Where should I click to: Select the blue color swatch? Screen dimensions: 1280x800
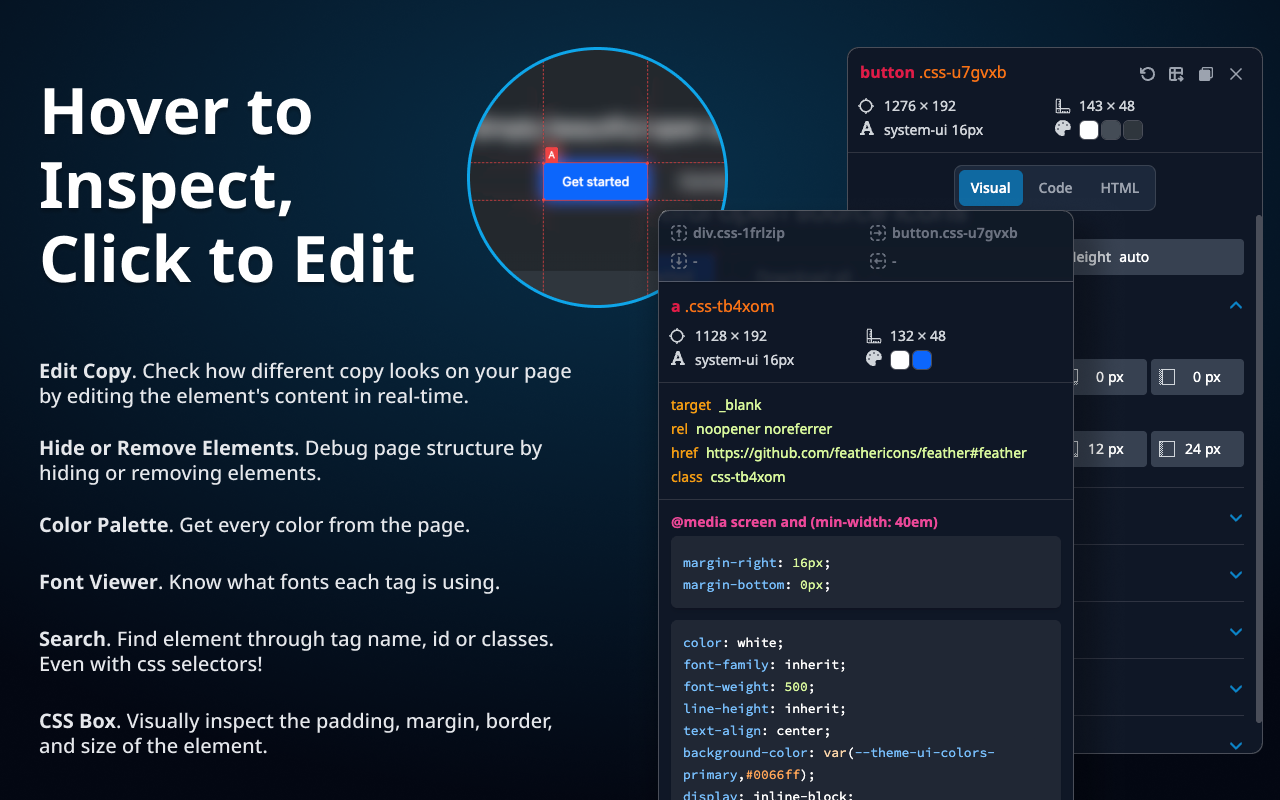click(919, 360)
